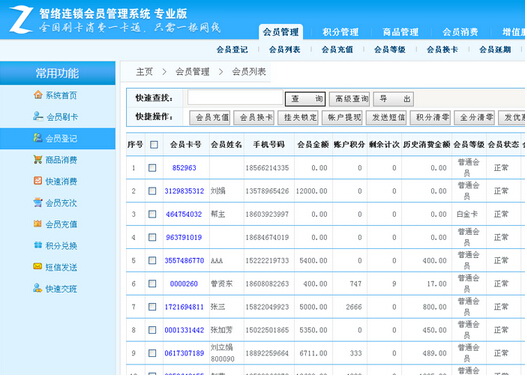Click the 会员管理 breadcrumb link
This screenshot has height=376, width=527.
pyautogui.click(x=192, y=72)
